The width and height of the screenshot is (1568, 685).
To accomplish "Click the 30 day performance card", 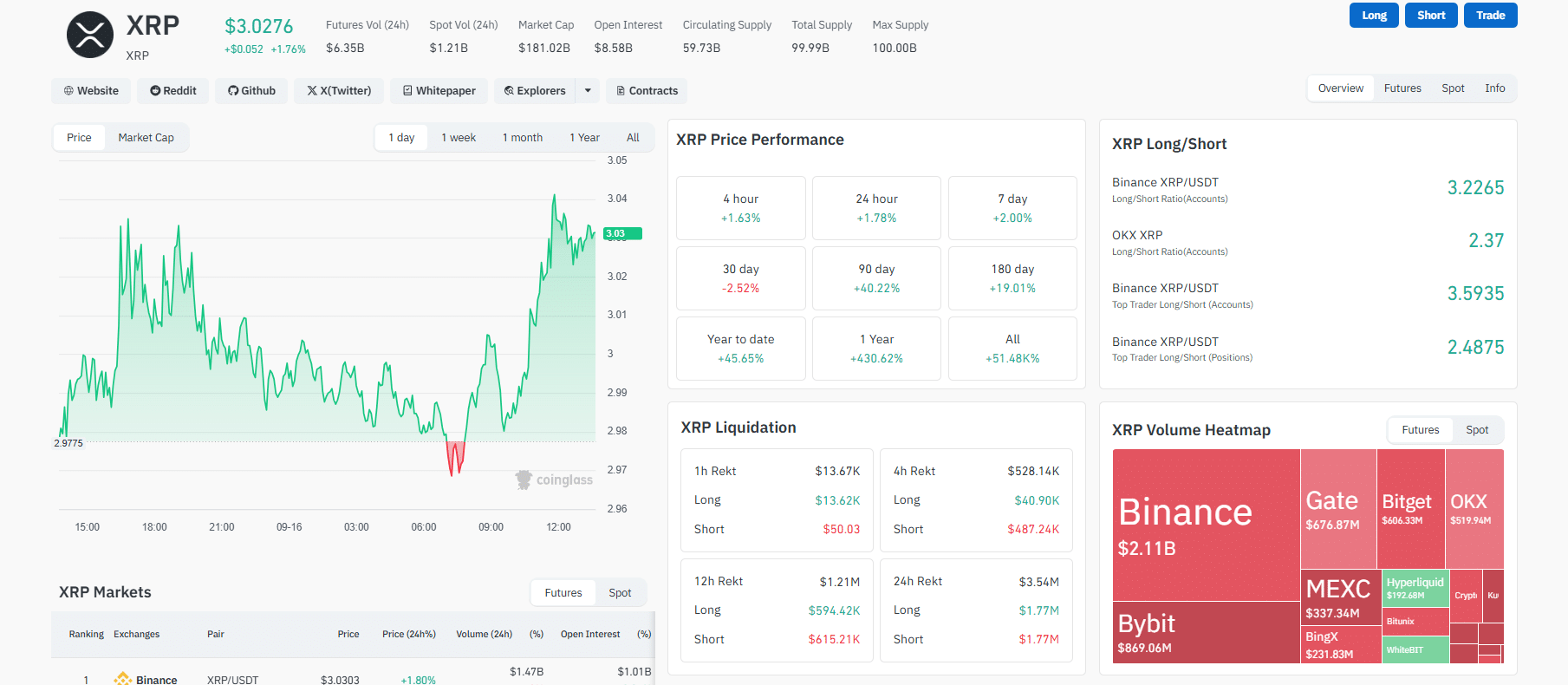I will tap(741, 278).
